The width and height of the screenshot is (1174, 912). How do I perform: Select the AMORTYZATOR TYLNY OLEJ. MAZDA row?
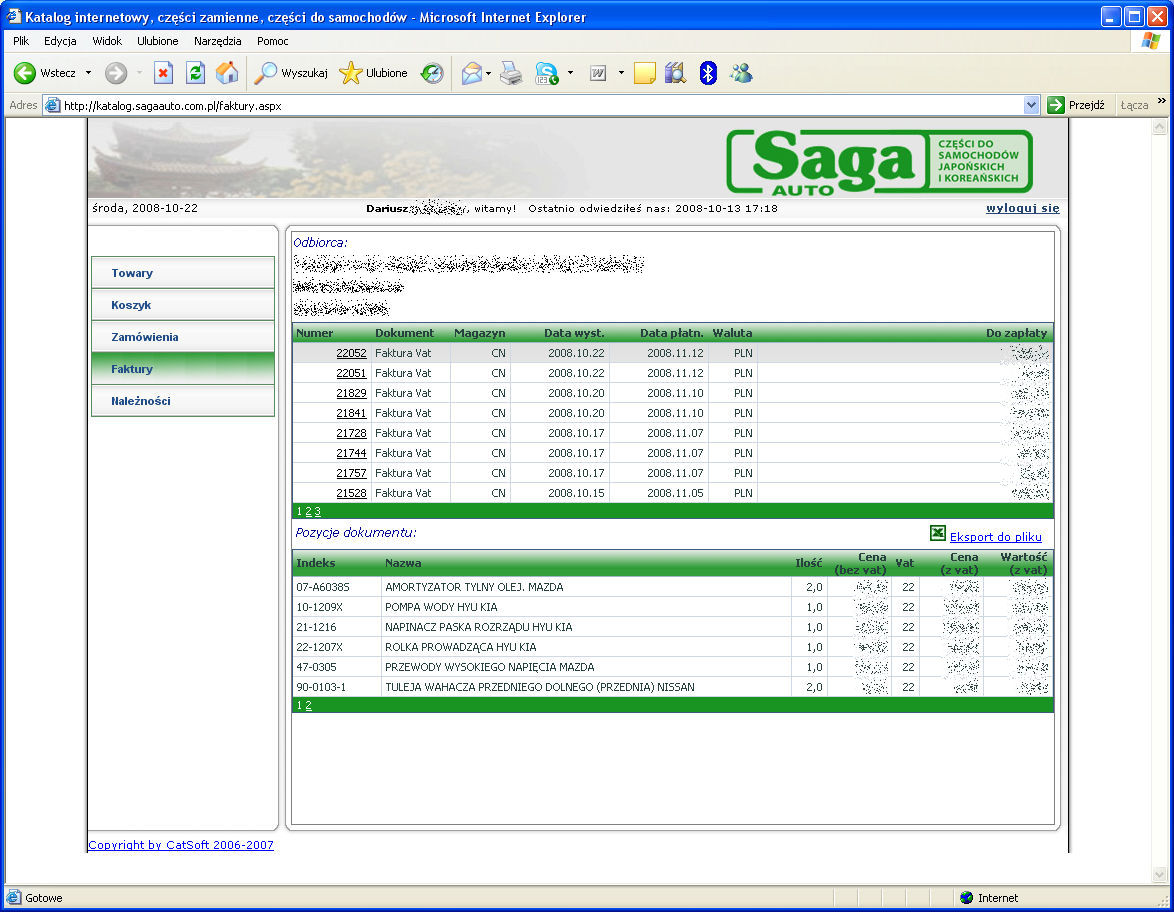click(672, 587)
